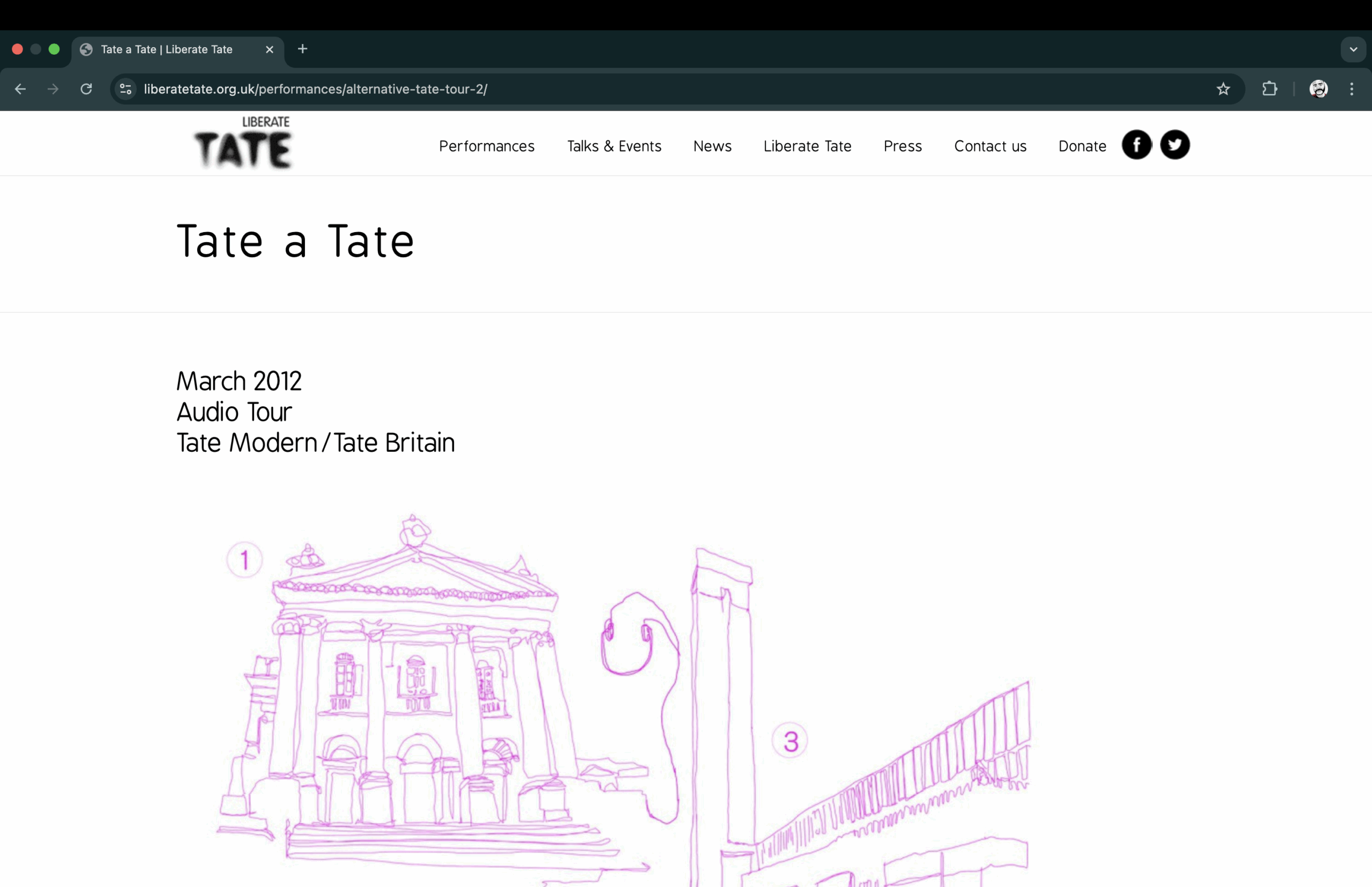Click the Chrome profile avatar

[x=1318, y=89]
